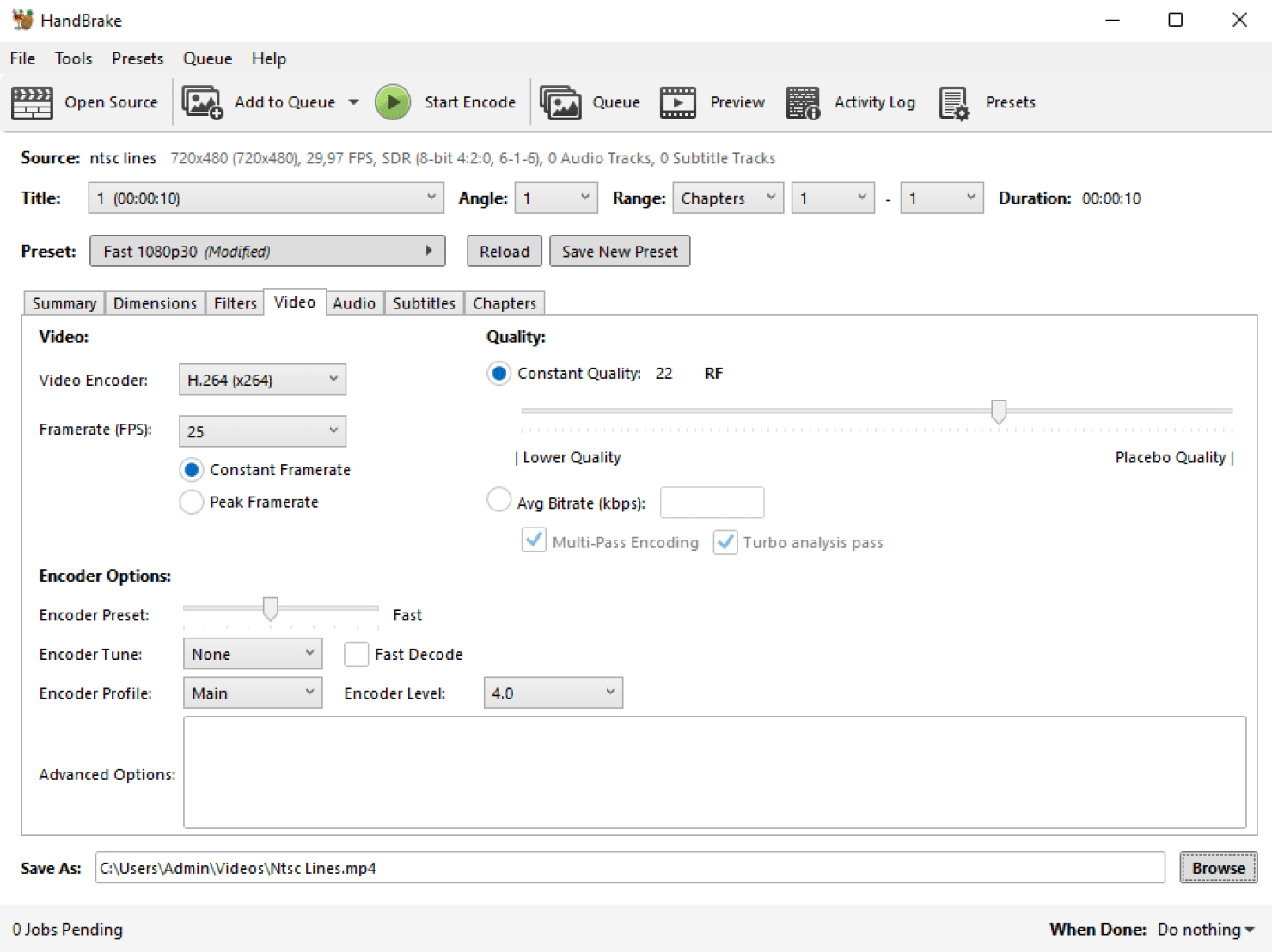Click the Save As file path field
The height and width of the screenshot is (952, 1272).
629,868
